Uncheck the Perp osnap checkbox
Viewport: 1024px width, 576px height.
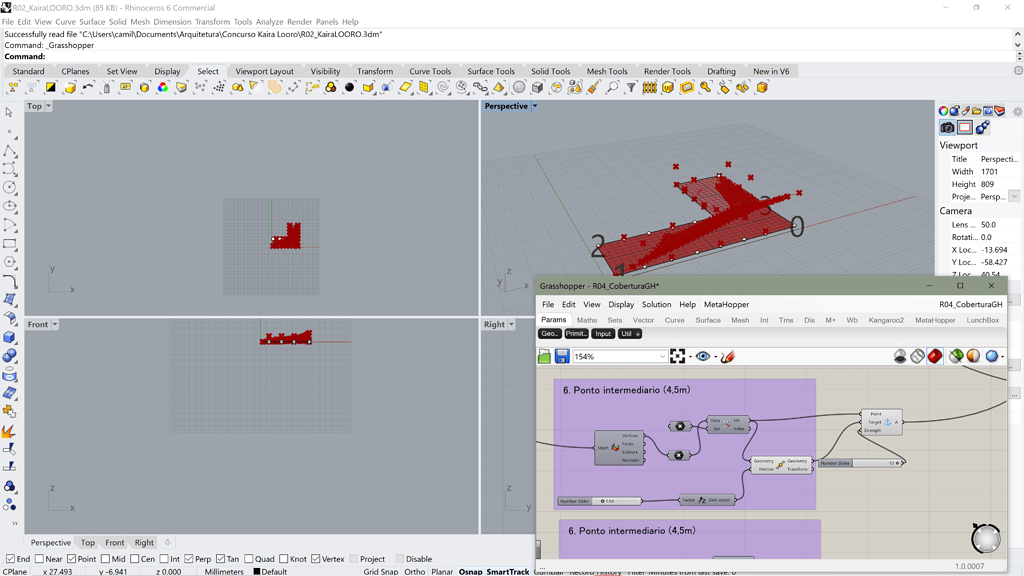pyautogui.click(x=189, y=559)
